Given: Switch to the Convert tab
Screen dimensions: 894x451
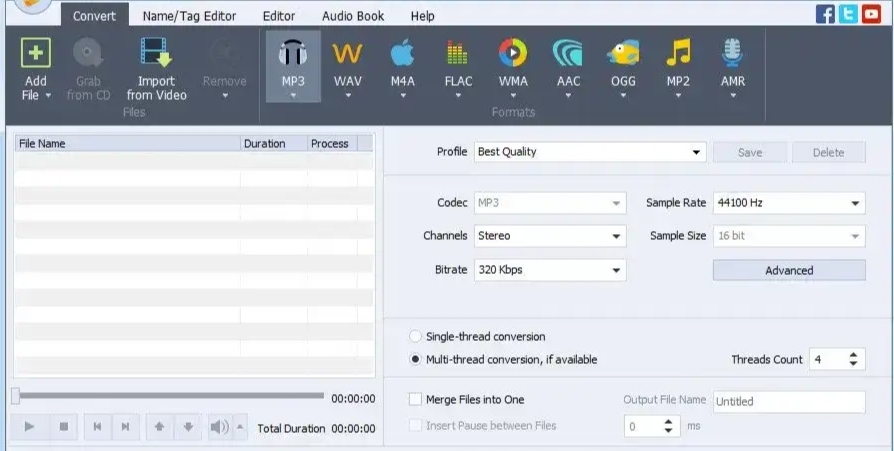Looking at the screenshot, I should (x=94, y=16).
